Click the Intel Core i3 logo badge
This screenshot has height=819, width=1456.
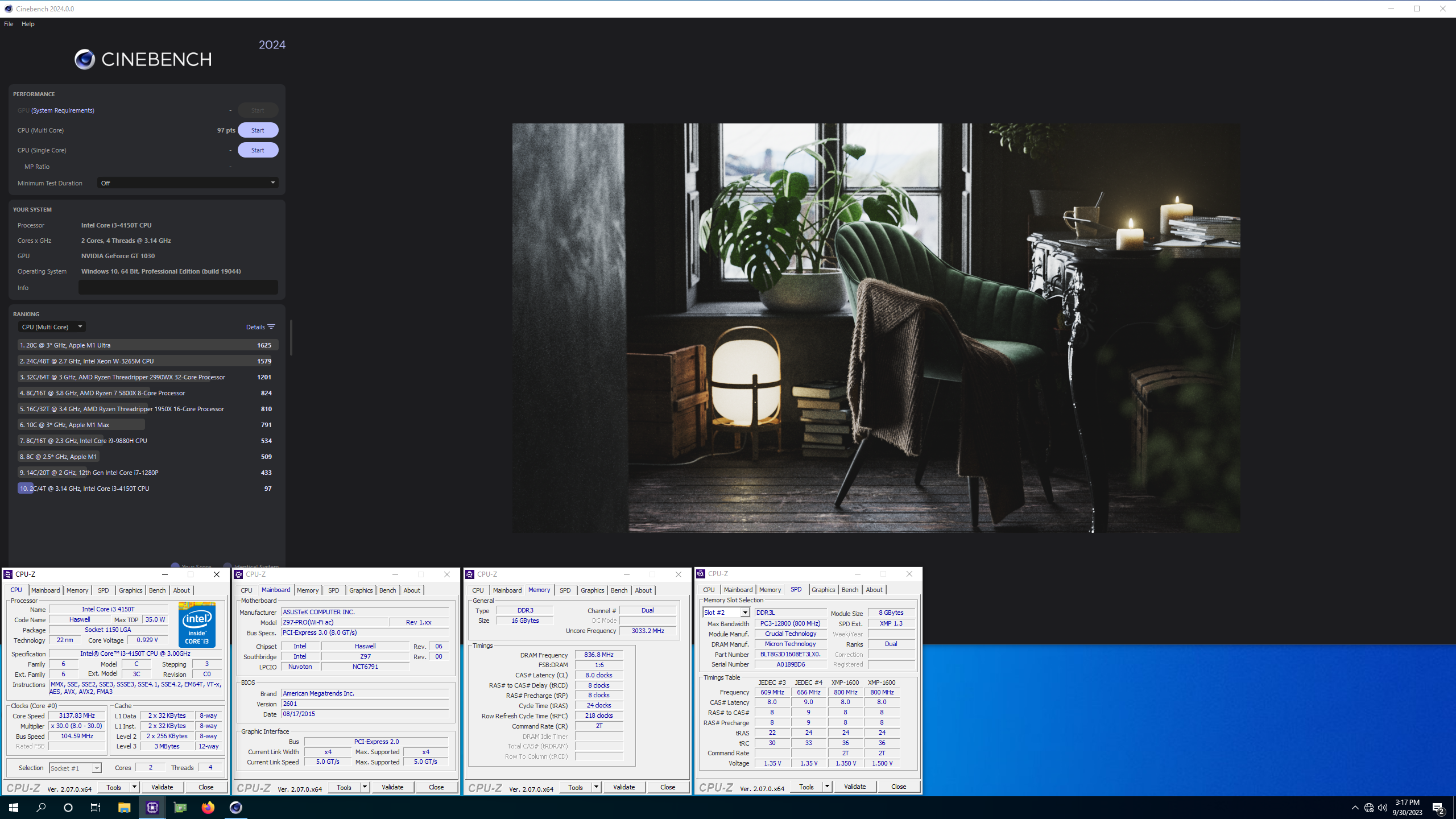click(197, 624)
